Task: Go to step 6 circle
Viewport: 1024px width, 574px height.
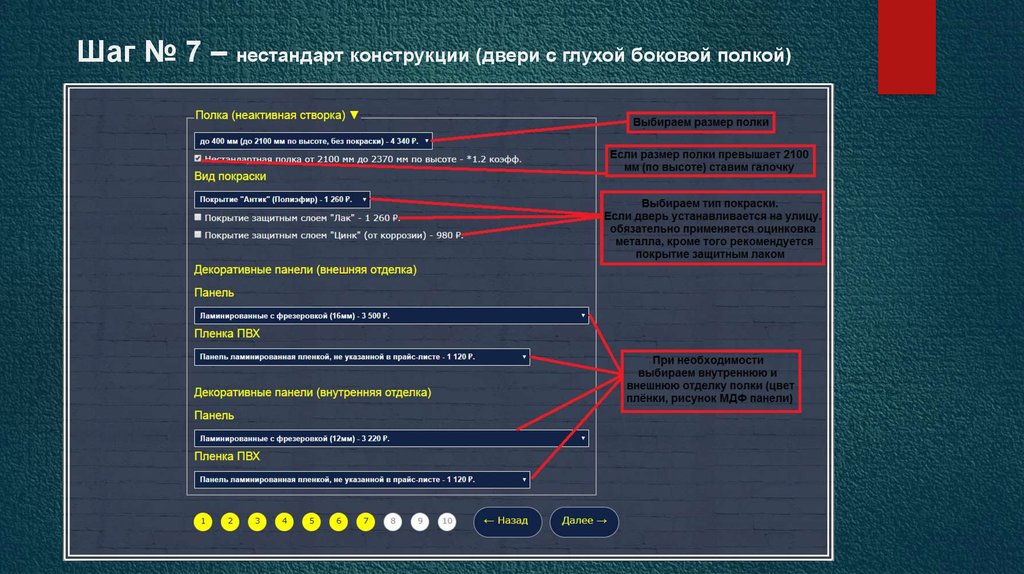Action: click(338, 521)
